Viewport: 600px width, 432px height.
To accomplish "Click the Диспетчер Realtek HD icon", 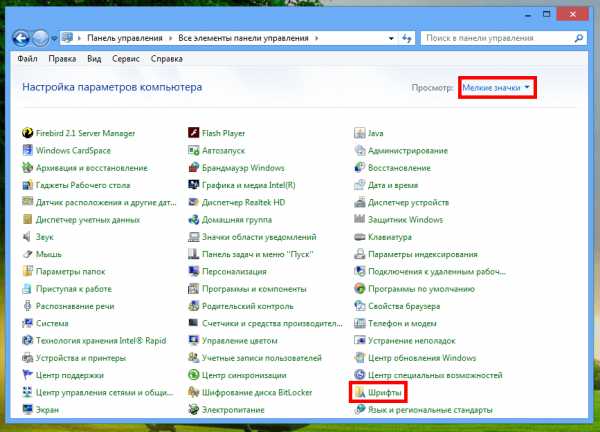I will 194,202.
